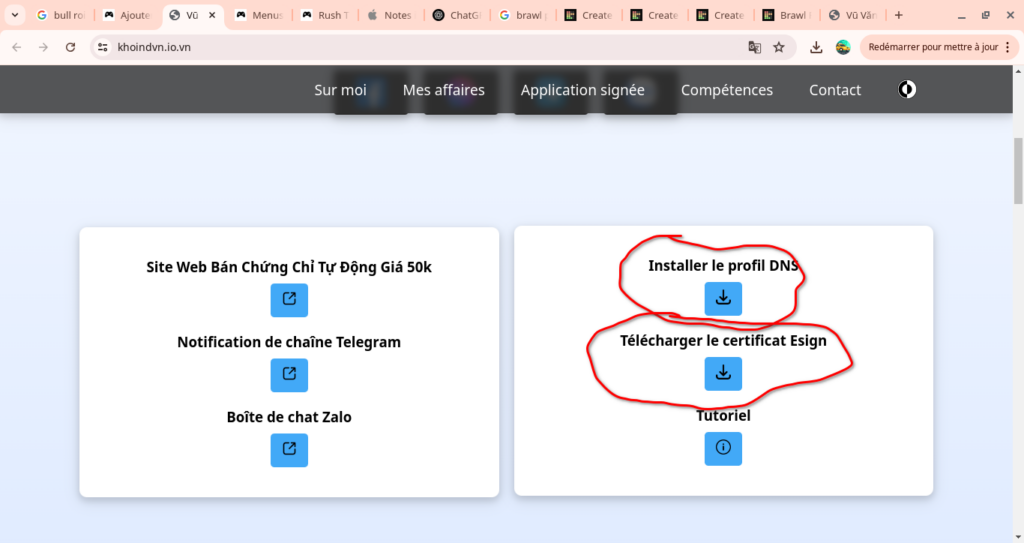This screenshot has width=1024, height=543.
Task: View site information icon in address bar
Action: [x=102, y=47]
